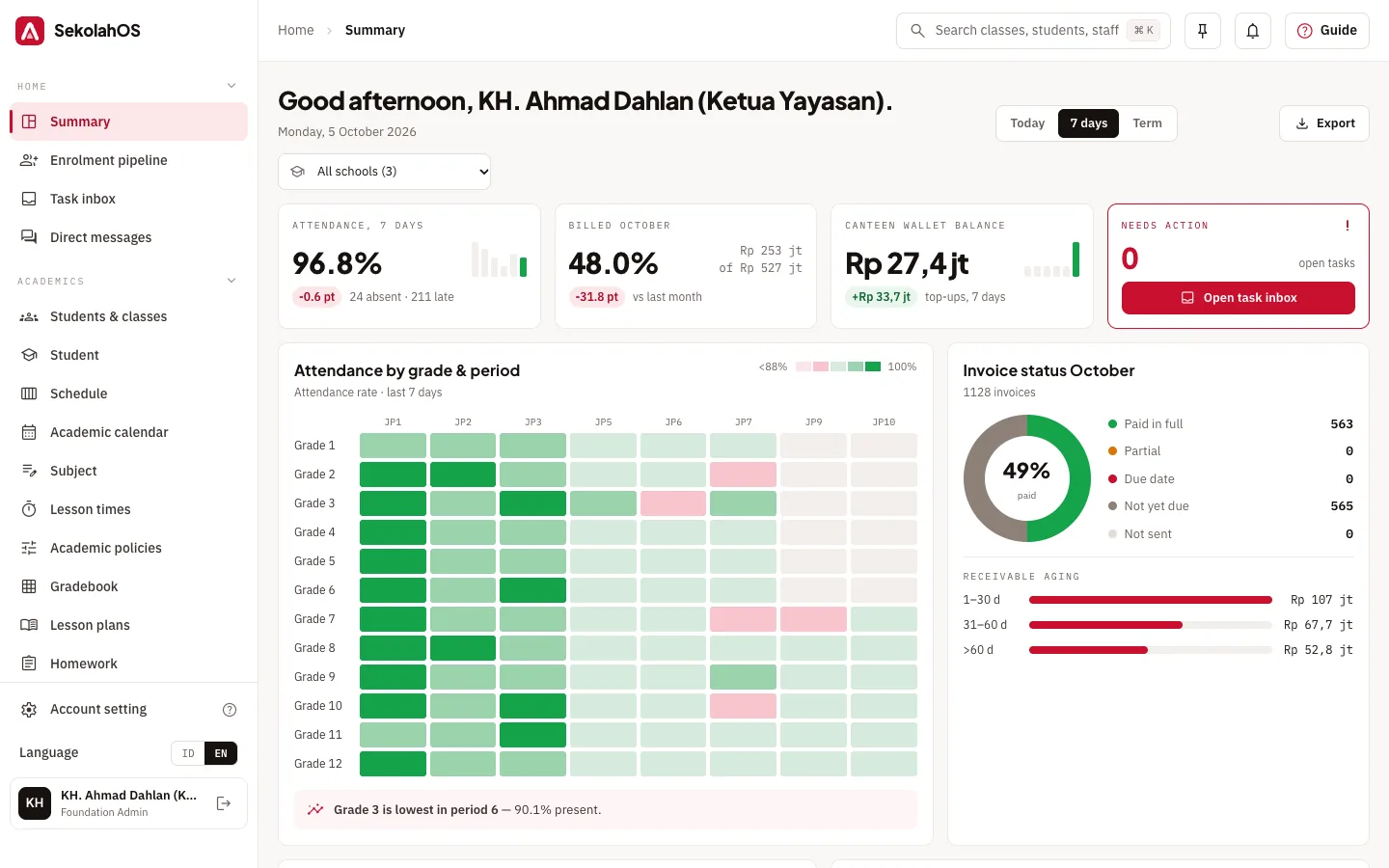Viewport: 1389px width, 868px height.
Task: Select the Today range option
Action: pyautogui.click(x=1027, y=123)
